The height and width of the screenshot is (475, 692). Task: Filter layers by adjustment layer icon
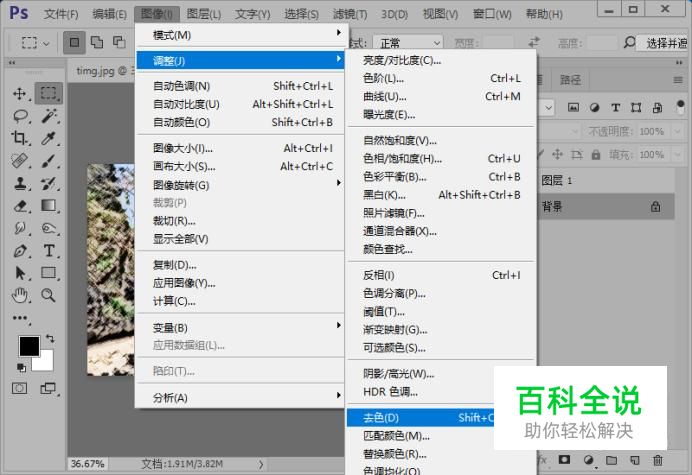pyautogui.click(x=594, y=107)
